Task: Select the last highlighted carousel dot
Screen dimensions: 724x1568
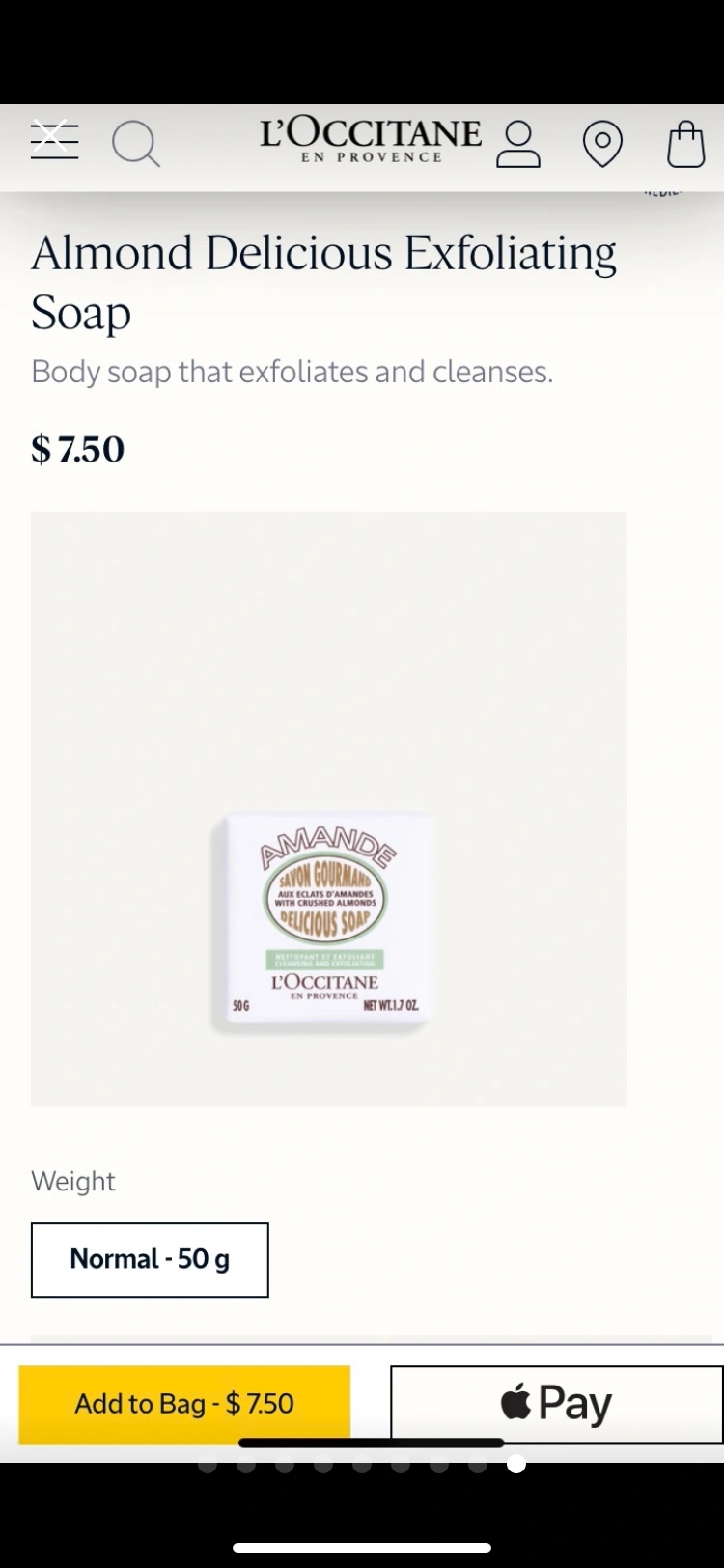Action: (516, 1465)
